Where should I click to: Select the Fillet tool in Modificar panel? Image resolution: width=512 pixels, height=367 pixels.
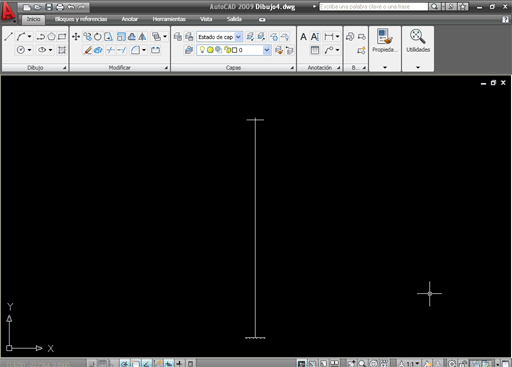[x=135, y=50]
